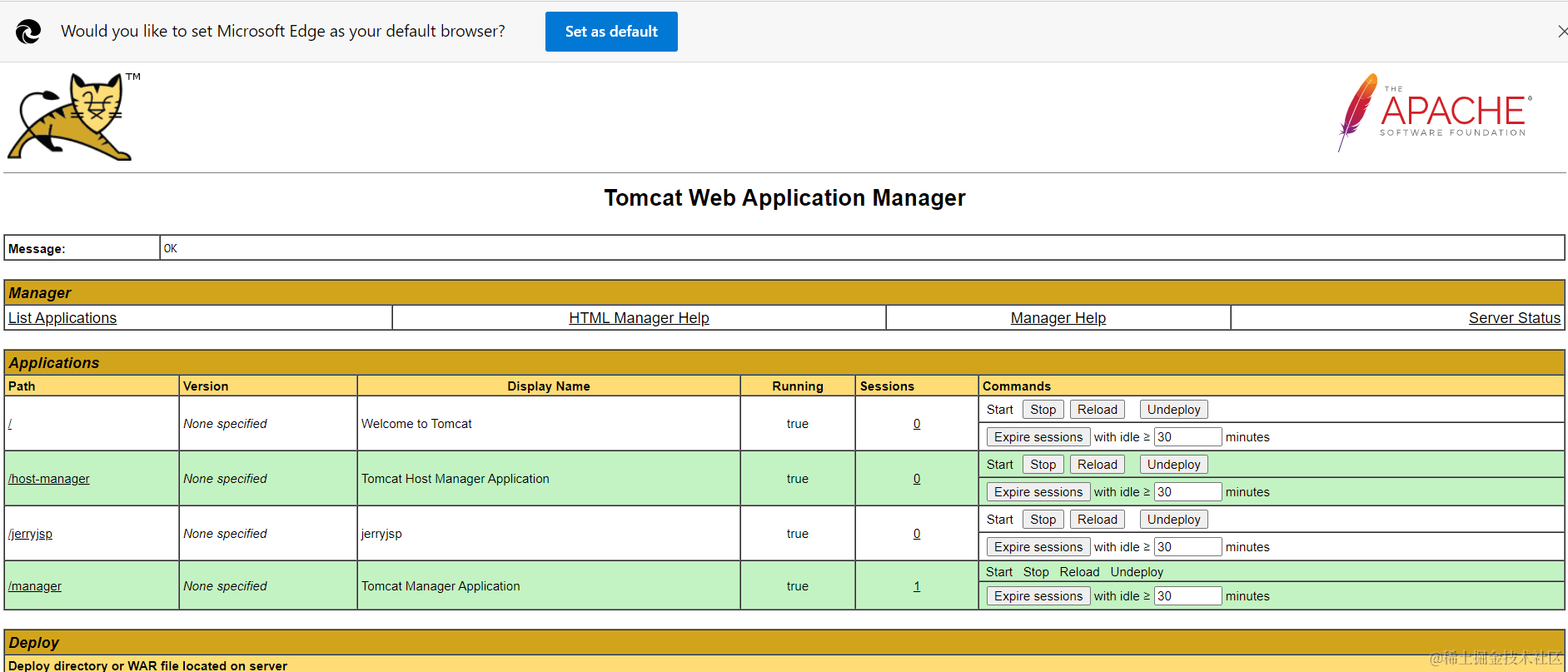This screenshot has width=1568, height=672.
Task: Set Edge as default browser
Action: [611, 32]
